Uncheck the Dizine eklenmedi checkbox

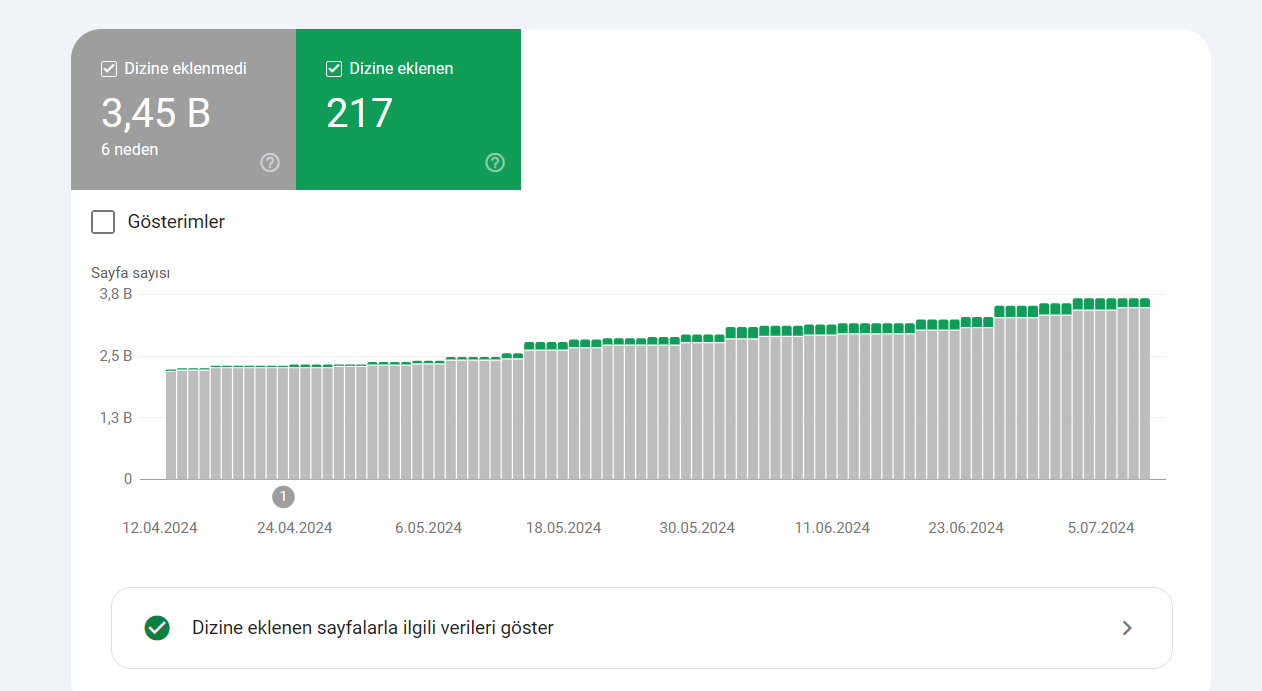coord(109,69)
